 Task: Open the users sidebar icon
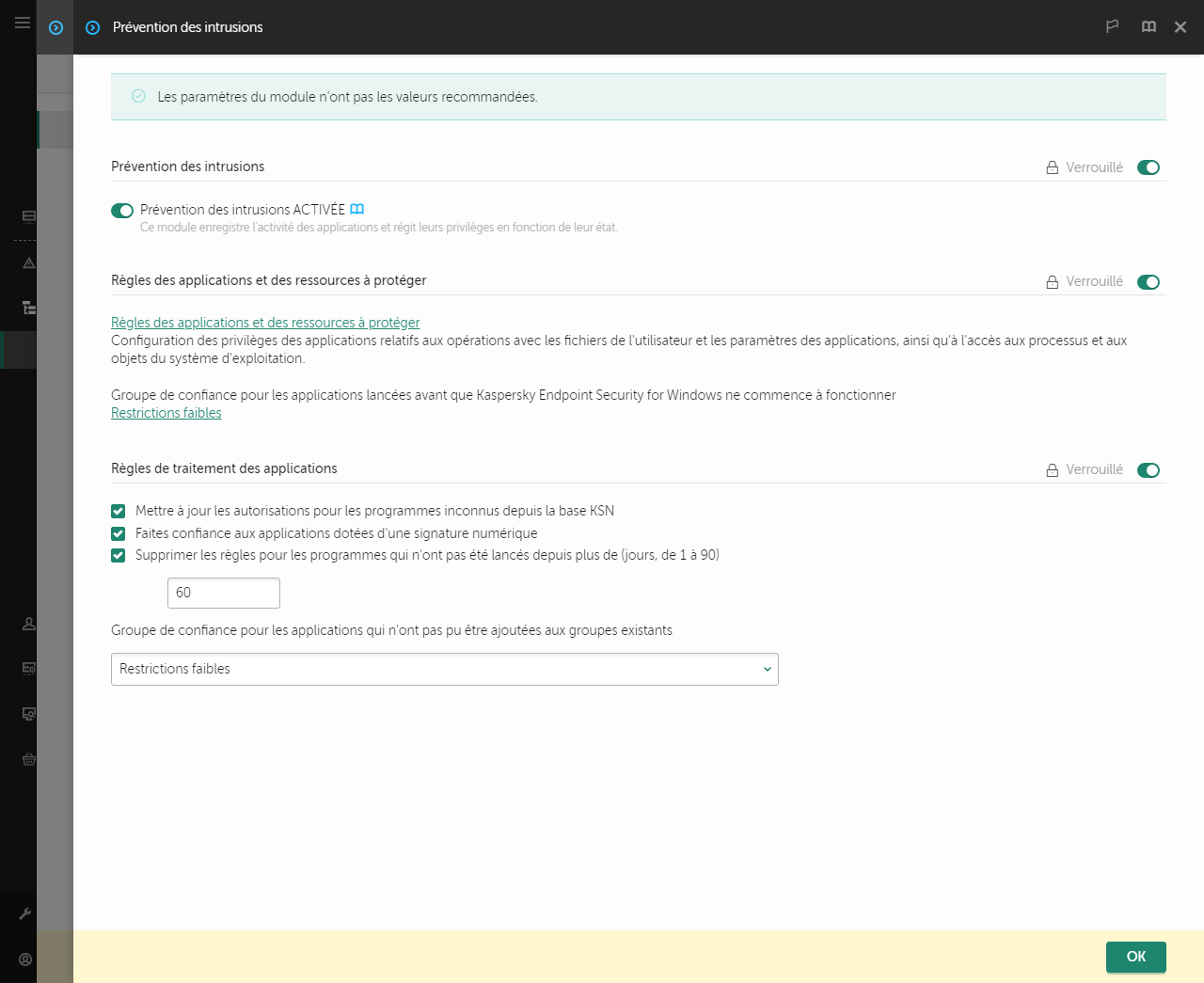[x=28, y=623]
